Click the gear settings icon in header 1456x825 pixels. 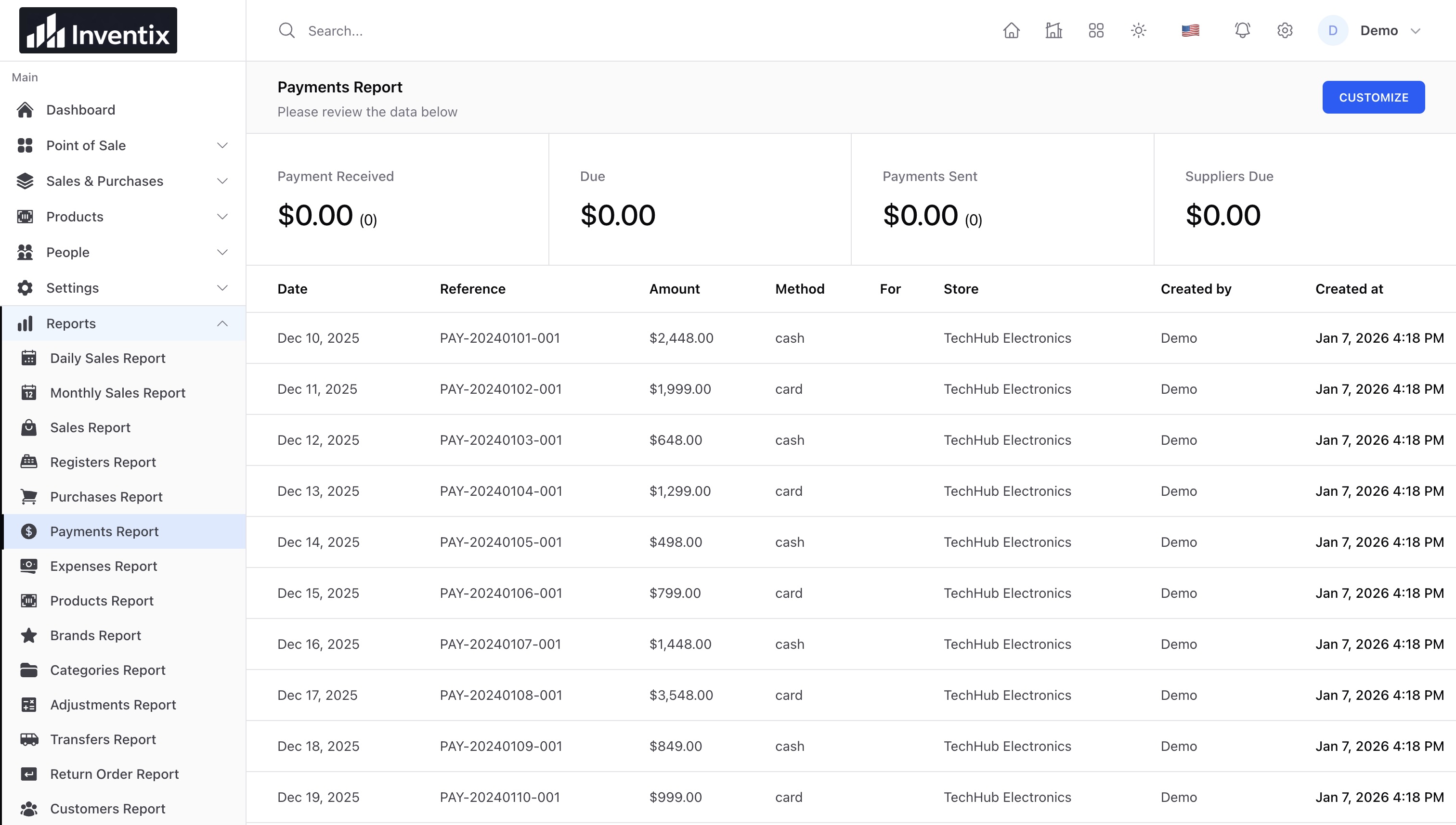(x=1285, y=31)
